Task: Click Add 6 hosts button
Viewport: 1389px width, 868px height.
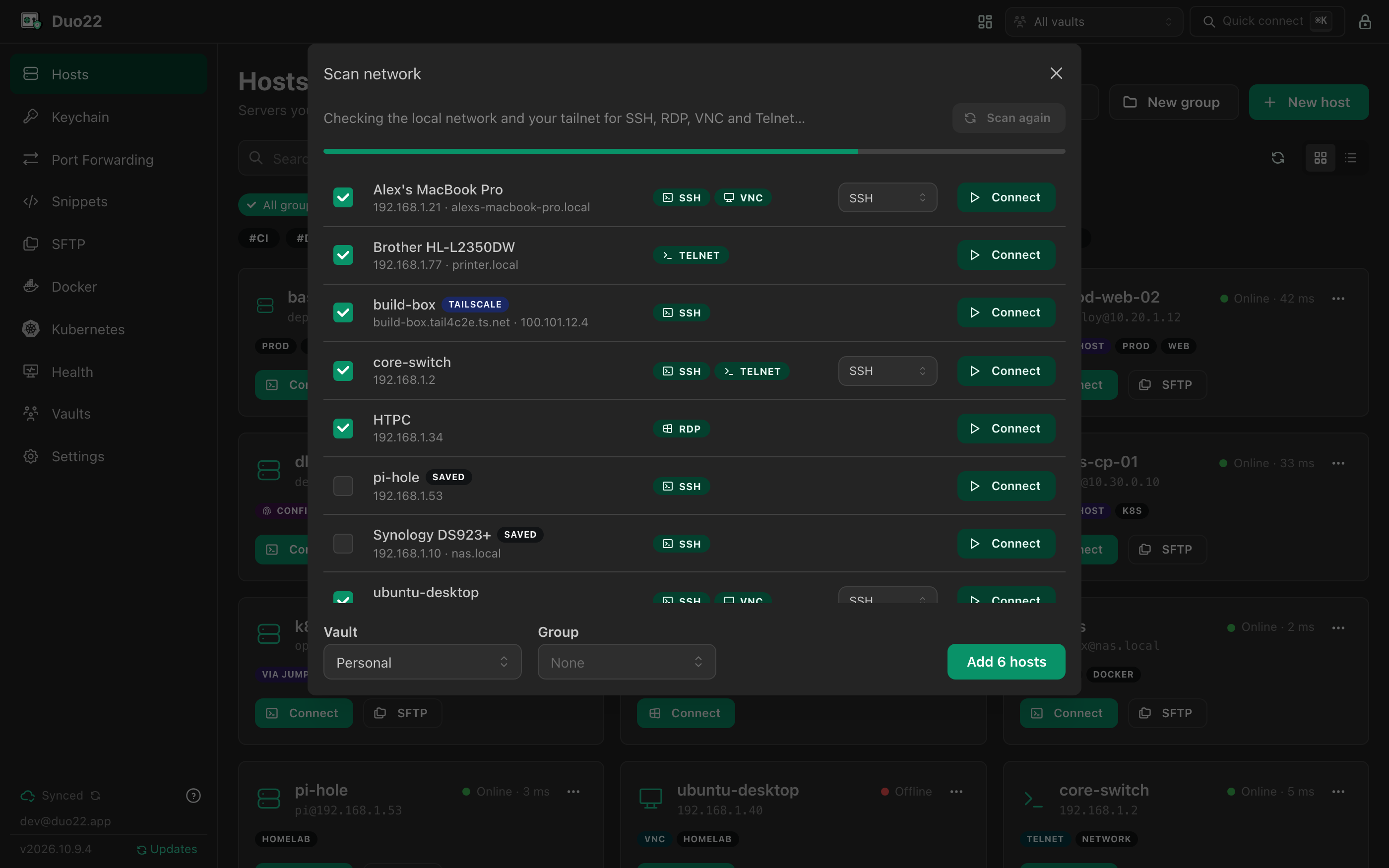Action: 1006,662
